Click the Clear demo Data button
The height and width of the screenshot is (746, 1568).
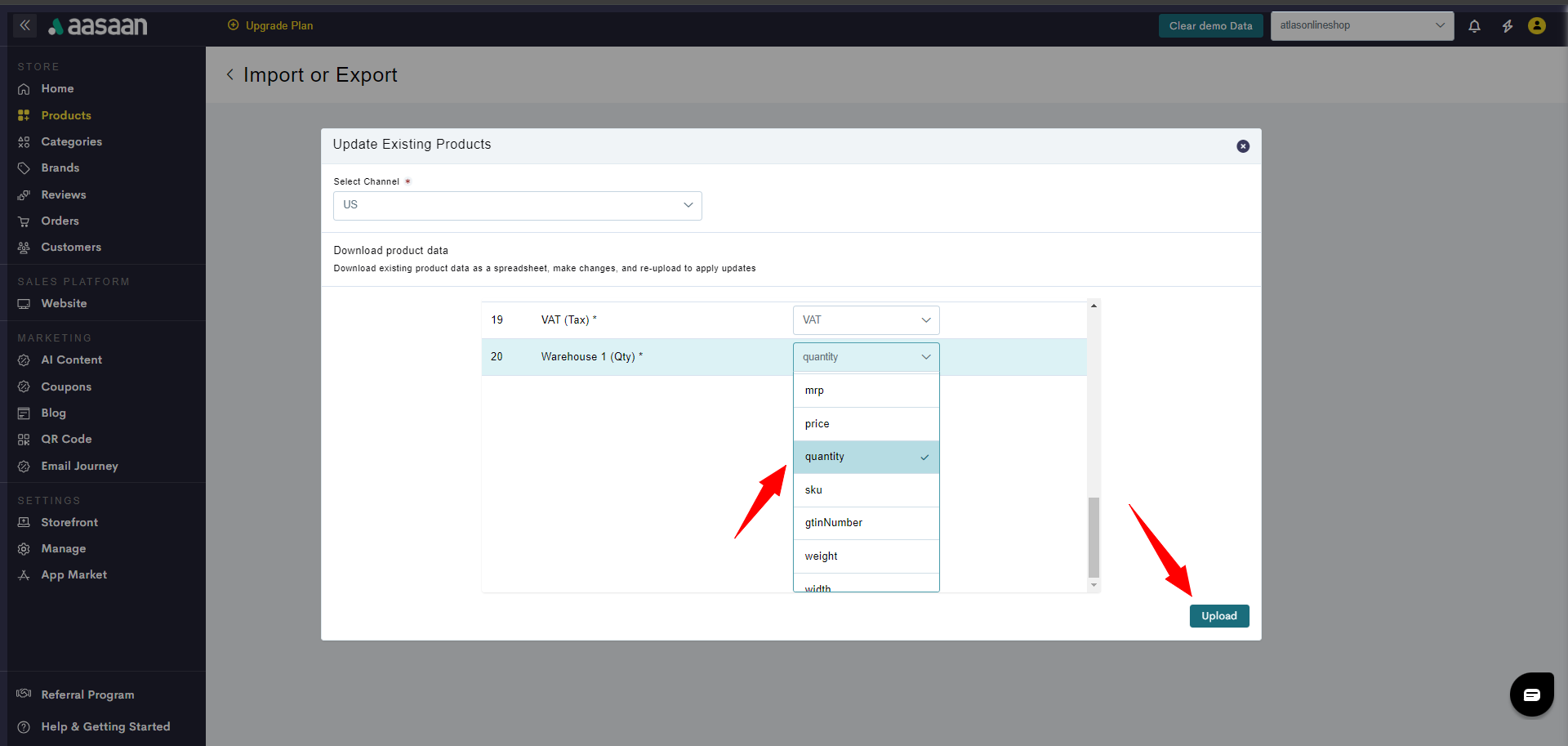(x=1210, y=26)
